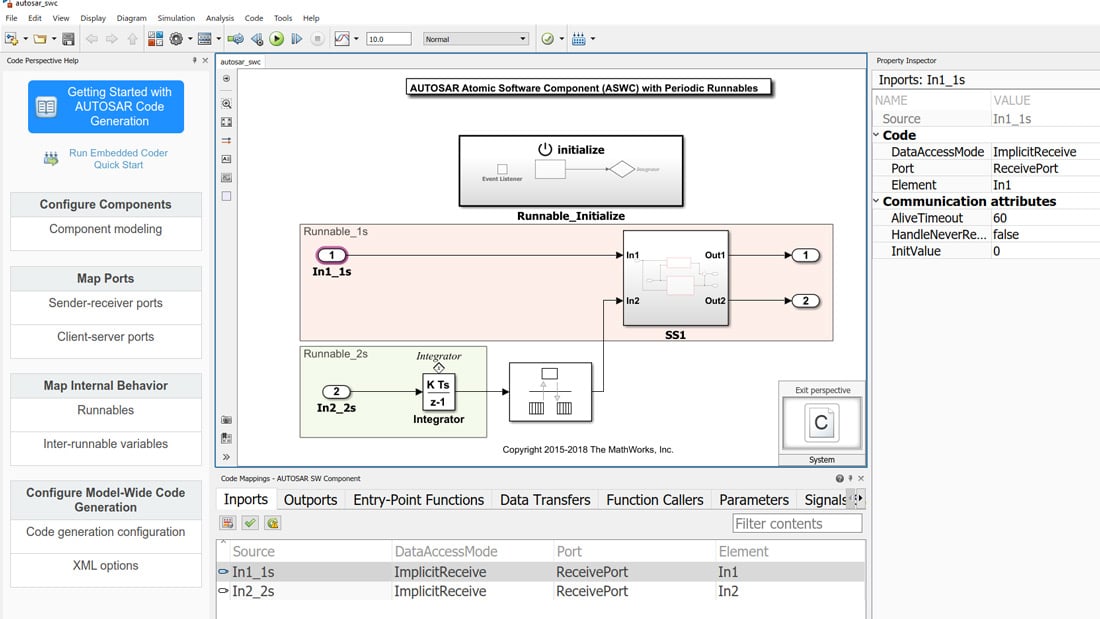Toggle HandleNeverReceived from false
Image resolution: width=1100 pixels, height=619 pixels.
coord(1003,234)
